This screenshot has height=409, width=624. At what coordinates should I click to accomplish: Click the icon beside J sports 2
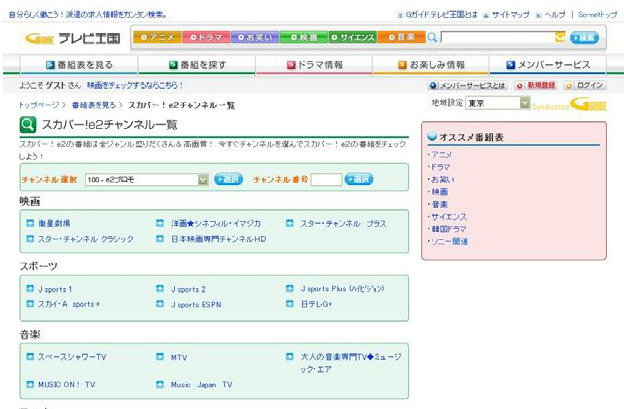(160, 289)
